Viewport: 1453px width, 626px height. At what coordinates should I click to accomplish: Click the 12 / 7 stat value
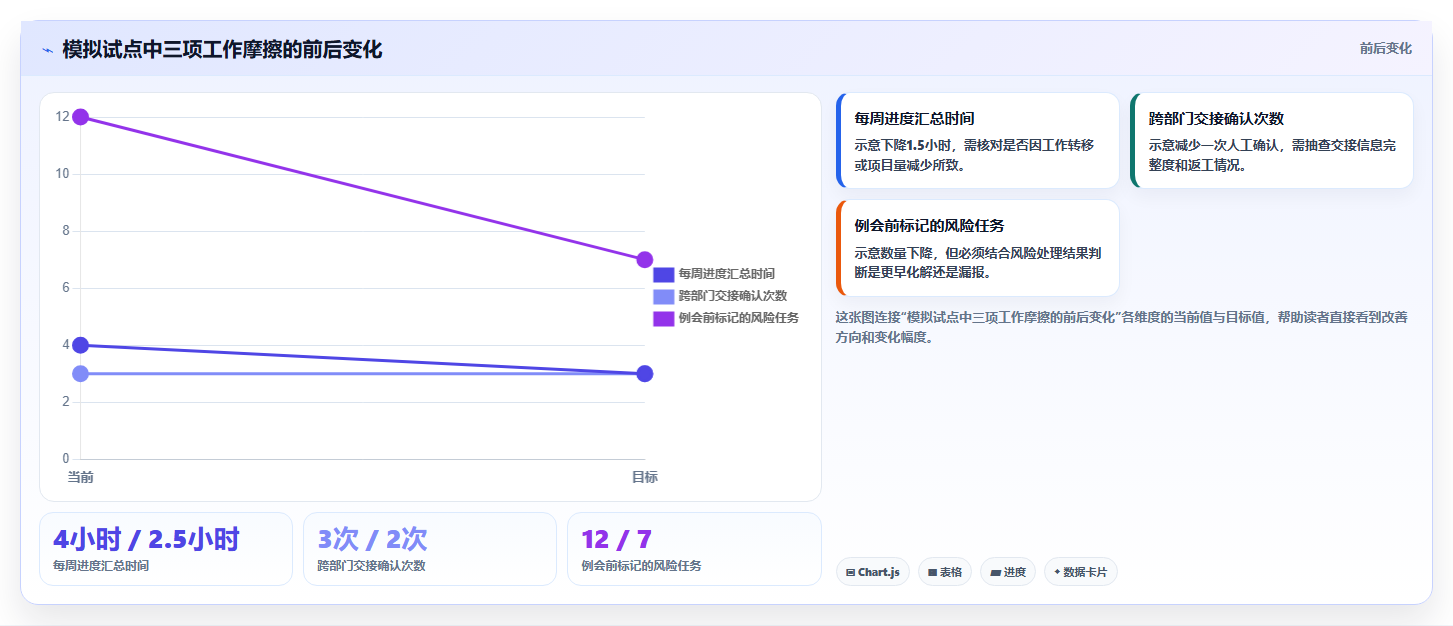tap(616, 539)
